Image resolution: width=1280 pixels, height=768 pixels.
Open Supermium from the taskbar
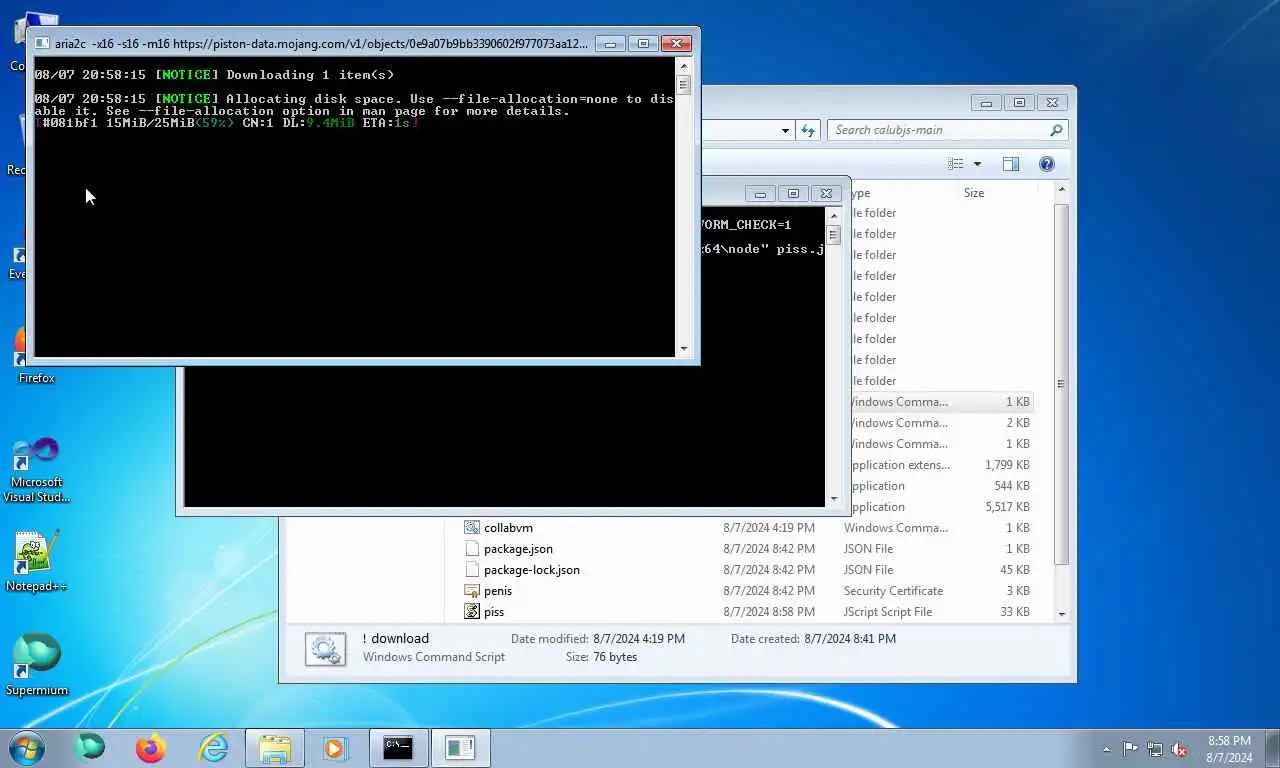[90, 747]
